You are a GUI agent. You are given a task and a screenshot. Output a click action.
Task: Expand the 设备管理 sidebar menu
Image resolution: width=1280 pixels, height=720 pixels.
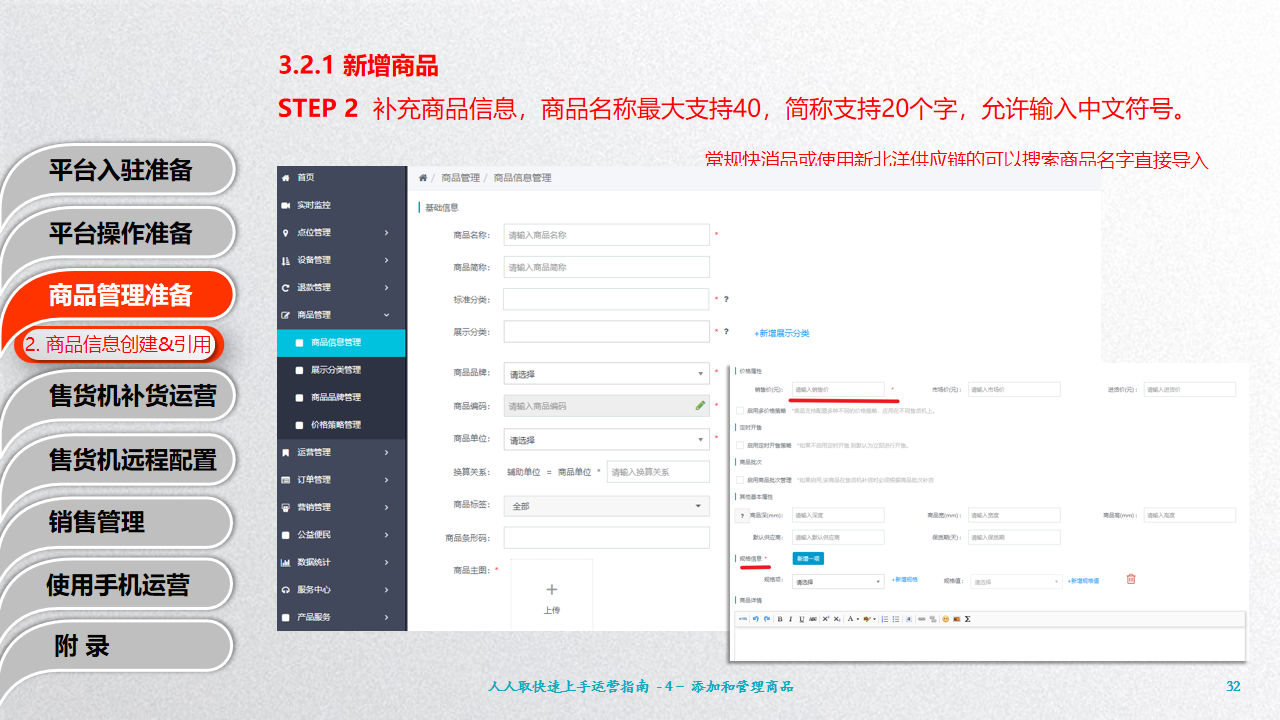[342, 260]
